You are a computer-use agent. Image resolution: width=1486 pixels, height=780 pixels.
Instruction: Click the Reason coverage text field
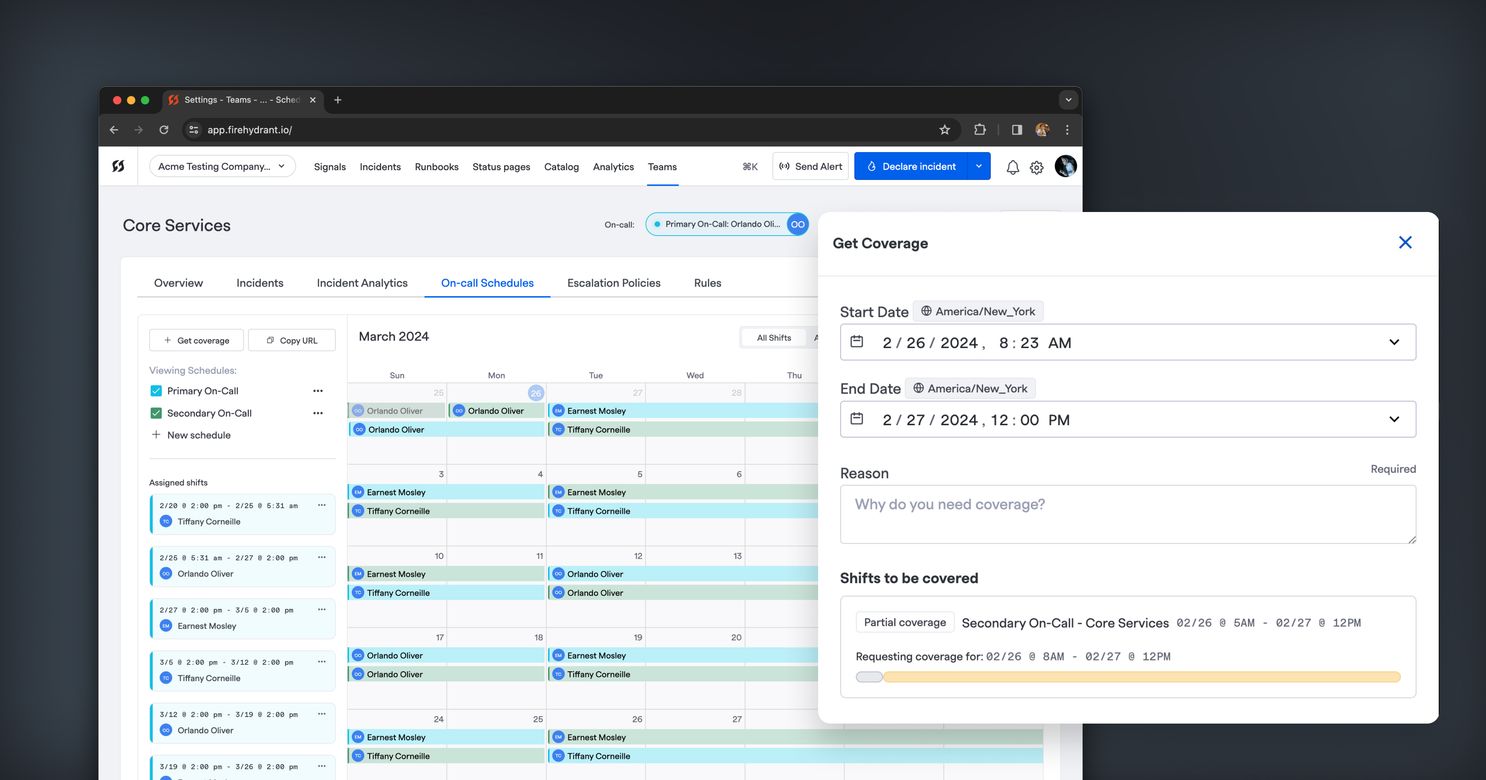coord(1128,514)
